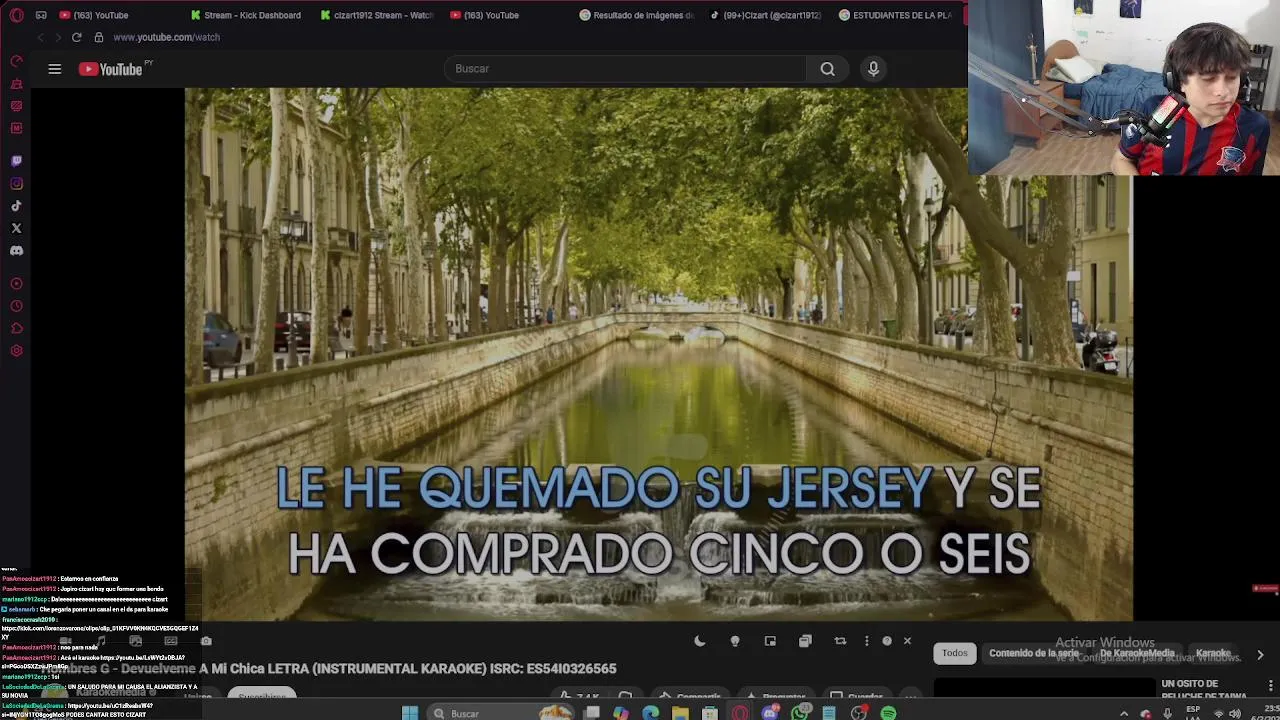The image size is (1280, 720).
Task: Switch to the cizart1912 Stream tab
Action: (378, 15)
